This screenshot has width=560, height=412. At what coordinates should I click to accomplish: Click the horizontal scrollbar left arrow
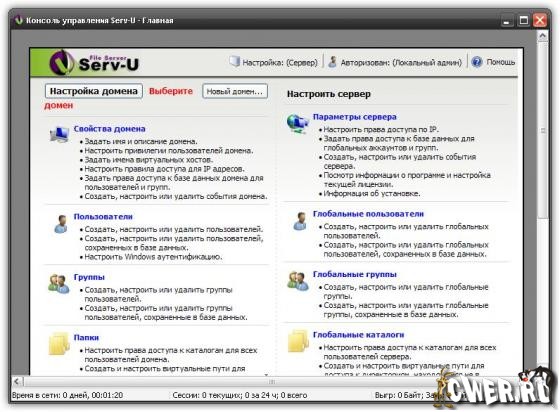coord(16,382)
